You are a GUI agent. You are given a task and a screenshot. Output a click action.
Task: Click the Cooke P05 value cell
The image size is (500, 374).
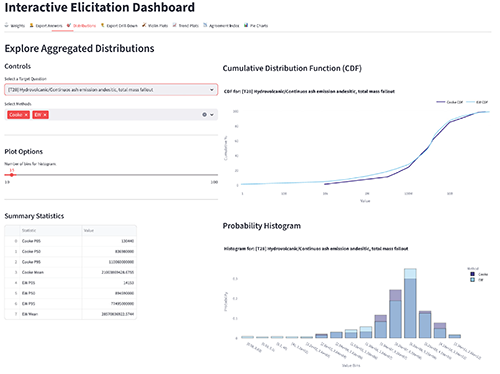click(109, 241)
